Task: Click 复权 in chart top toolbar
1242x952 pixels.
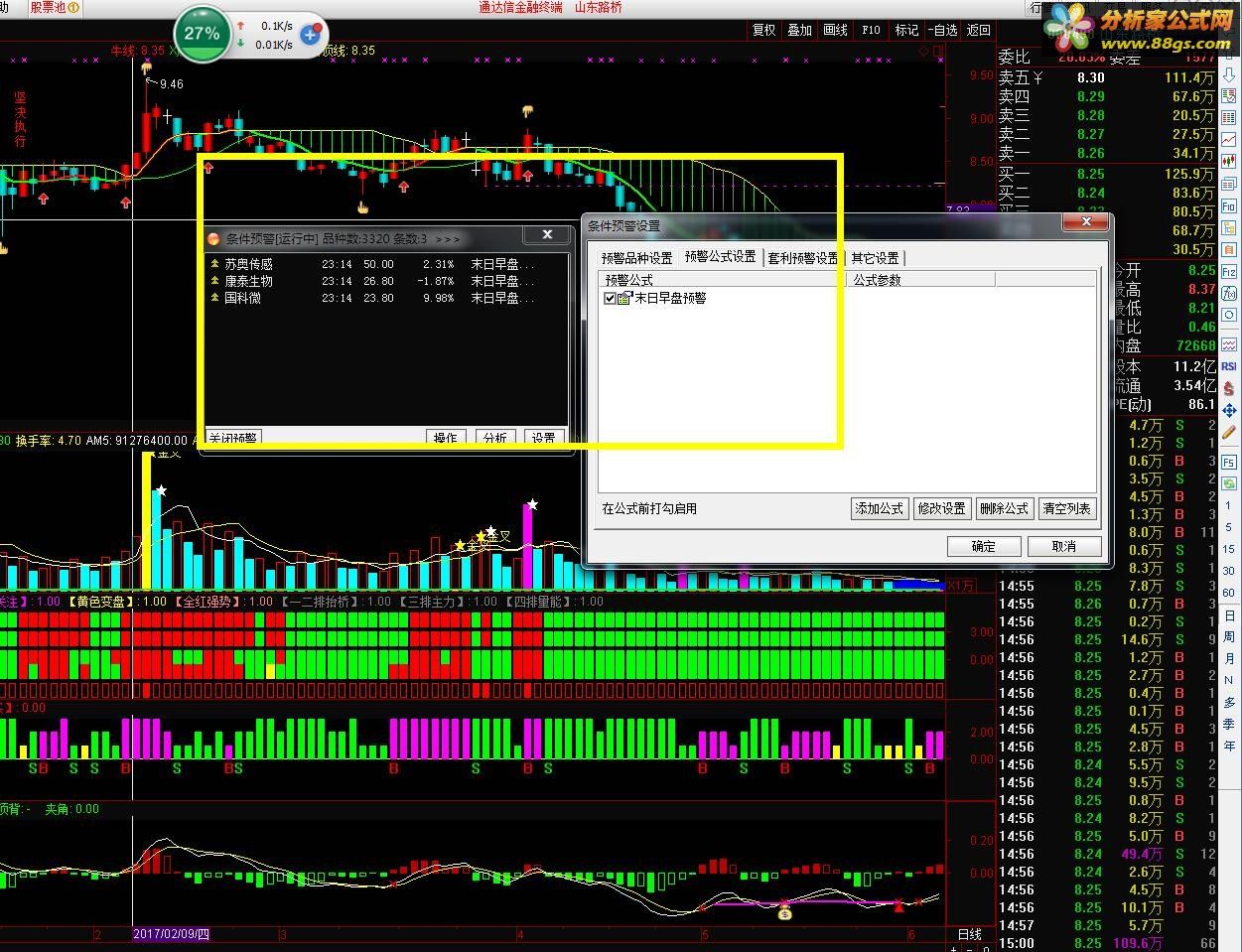Action: [764, 30]
